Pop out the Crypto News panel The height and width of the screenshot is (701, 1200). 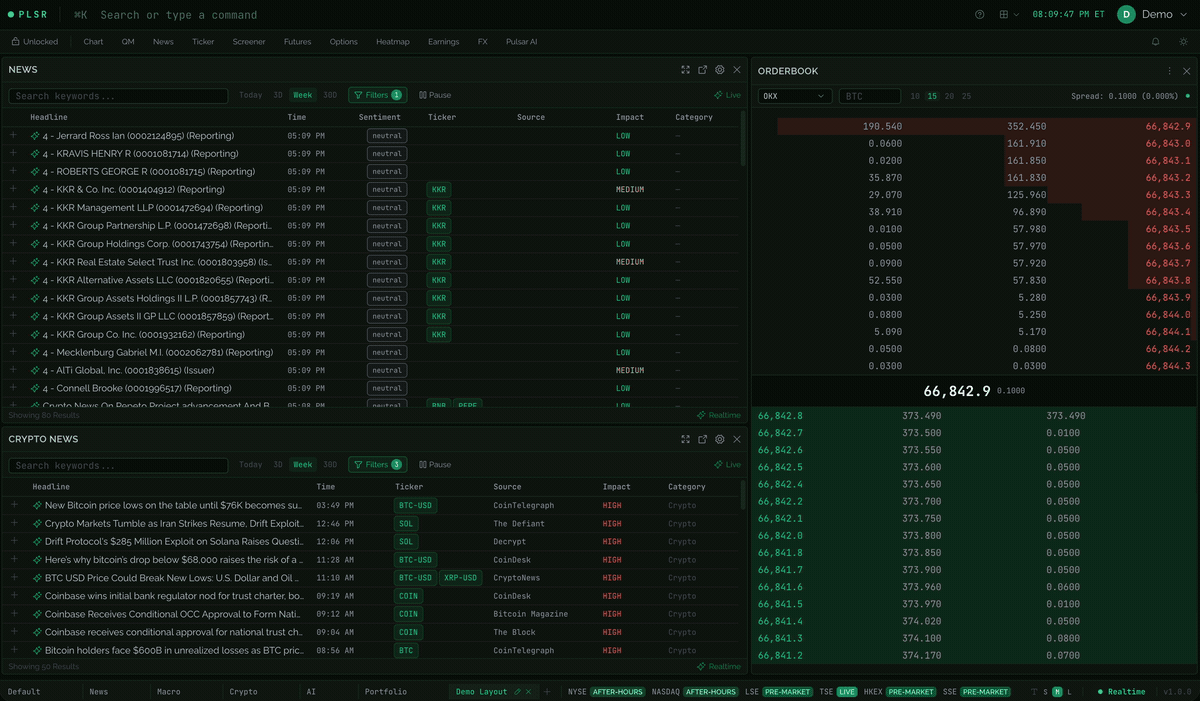(x=702, y=439)
